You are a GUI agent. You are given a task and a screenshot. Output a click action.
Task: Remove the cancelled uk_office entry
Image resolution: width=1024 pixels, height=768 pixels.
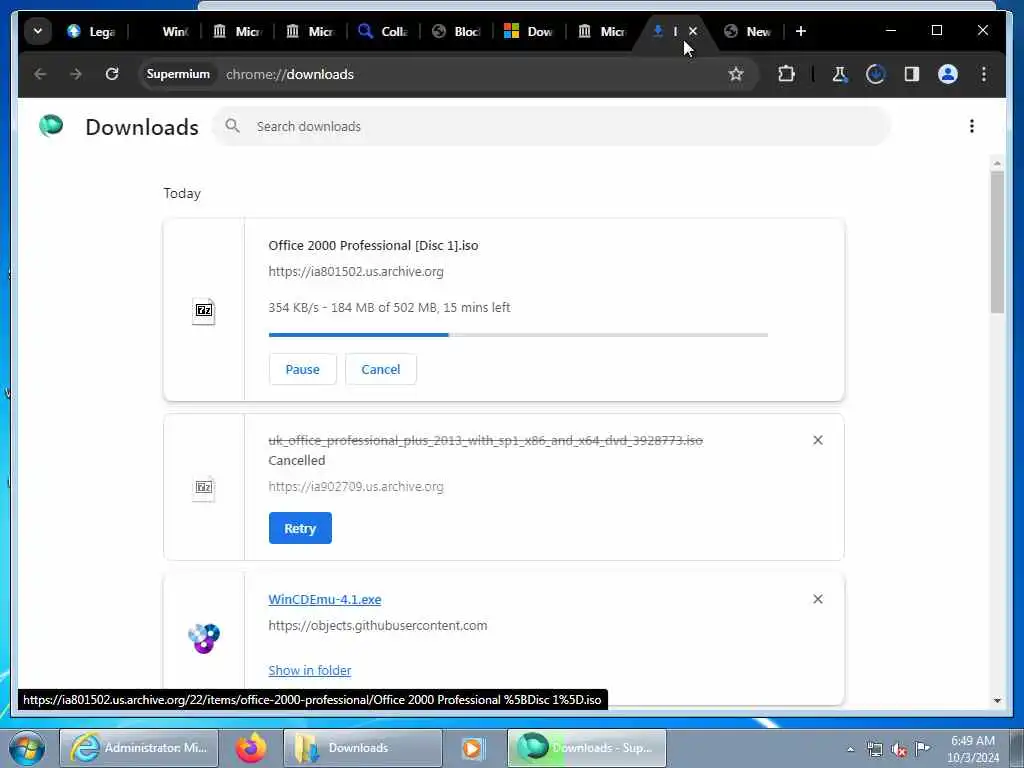[818, 440]
